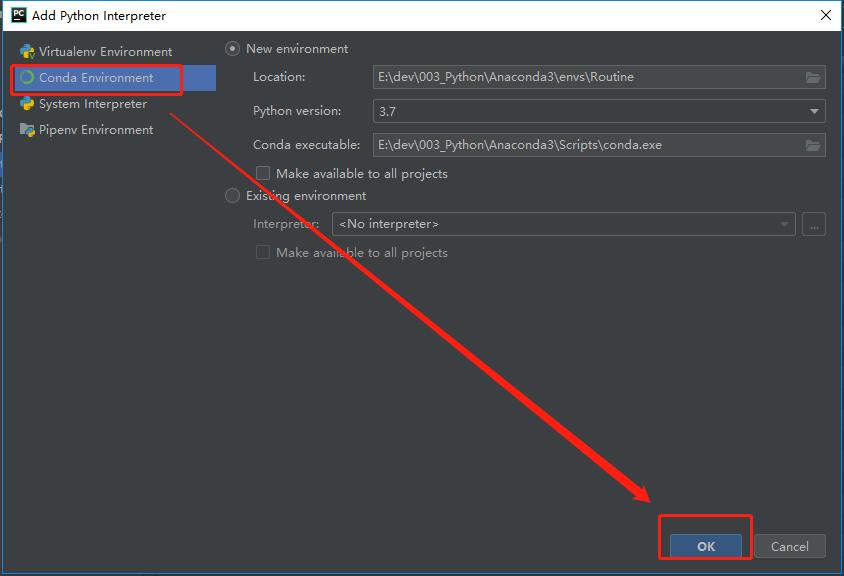Open the interpreter browse ellipsis button
The image size is (844, 576).
point(813,224)
